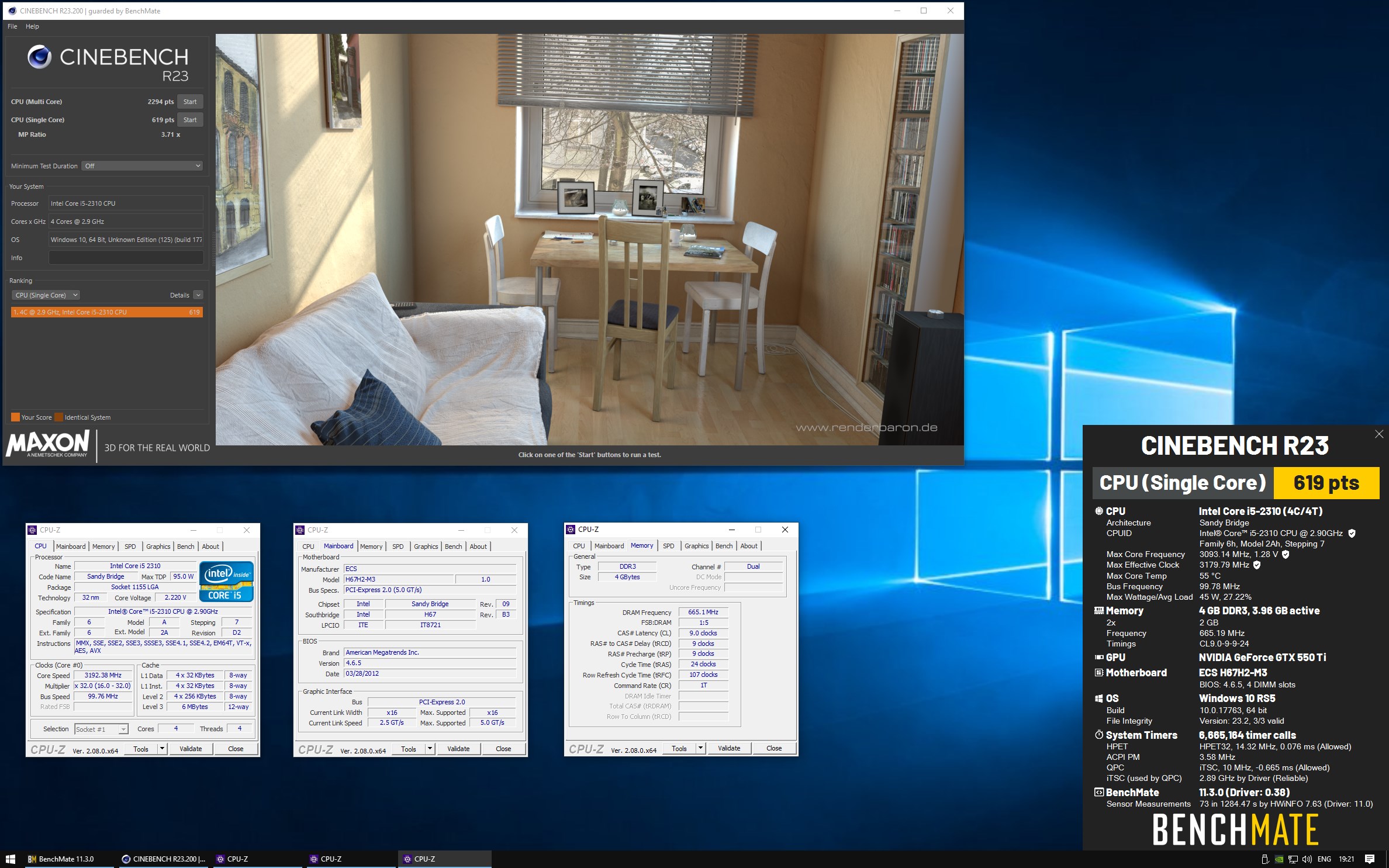Click the 619 pts score badge in BenchMate

(1326, 483)
